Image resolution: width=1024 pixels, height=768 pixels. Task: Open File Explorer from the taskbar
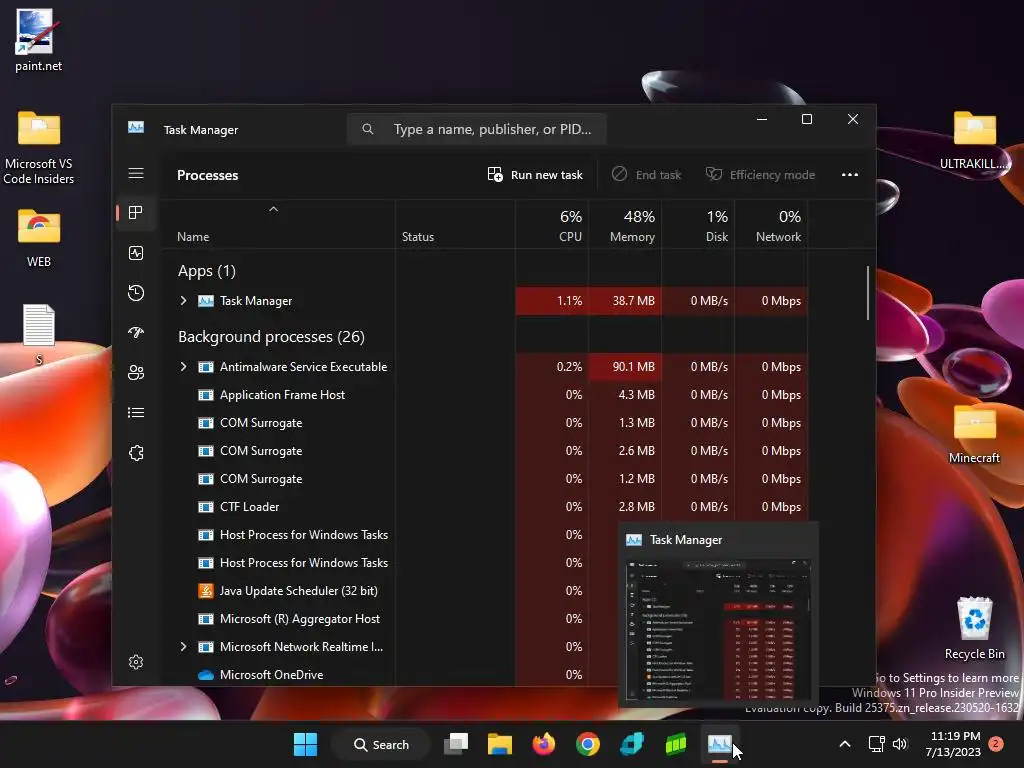click(500, 744)
